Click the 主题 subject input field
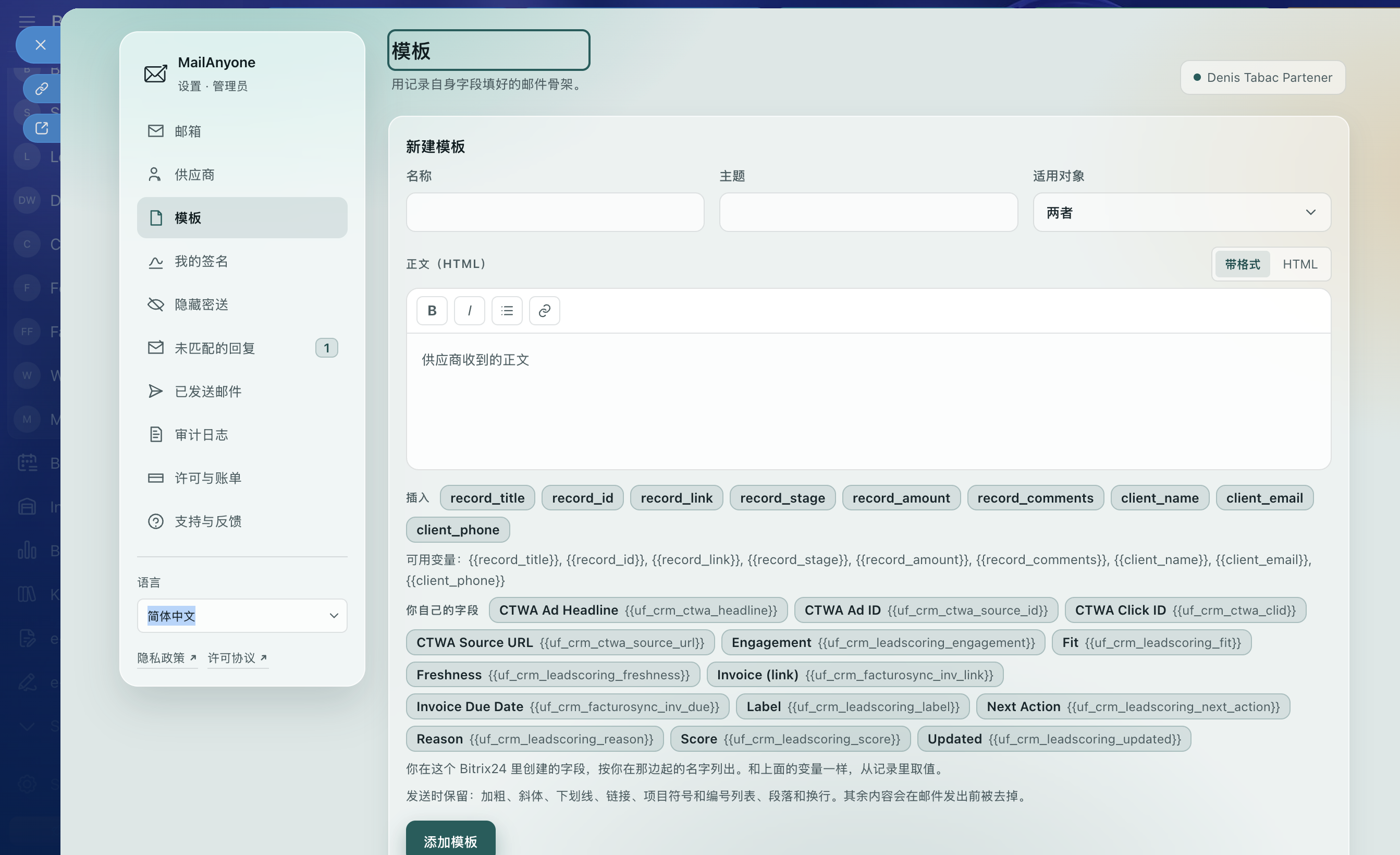 click(868, 212)
